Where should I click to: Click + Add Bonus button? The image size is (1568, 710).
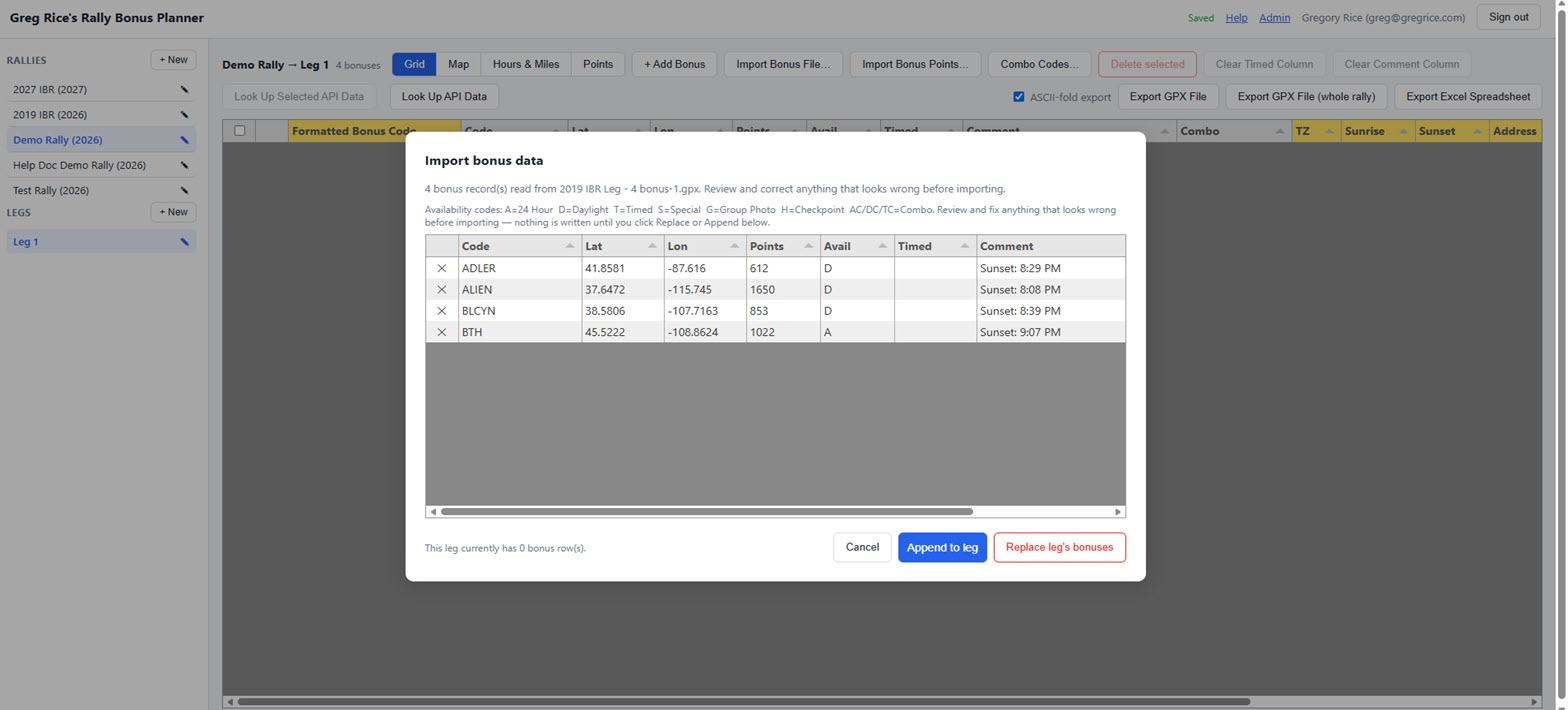click(674, 64)
